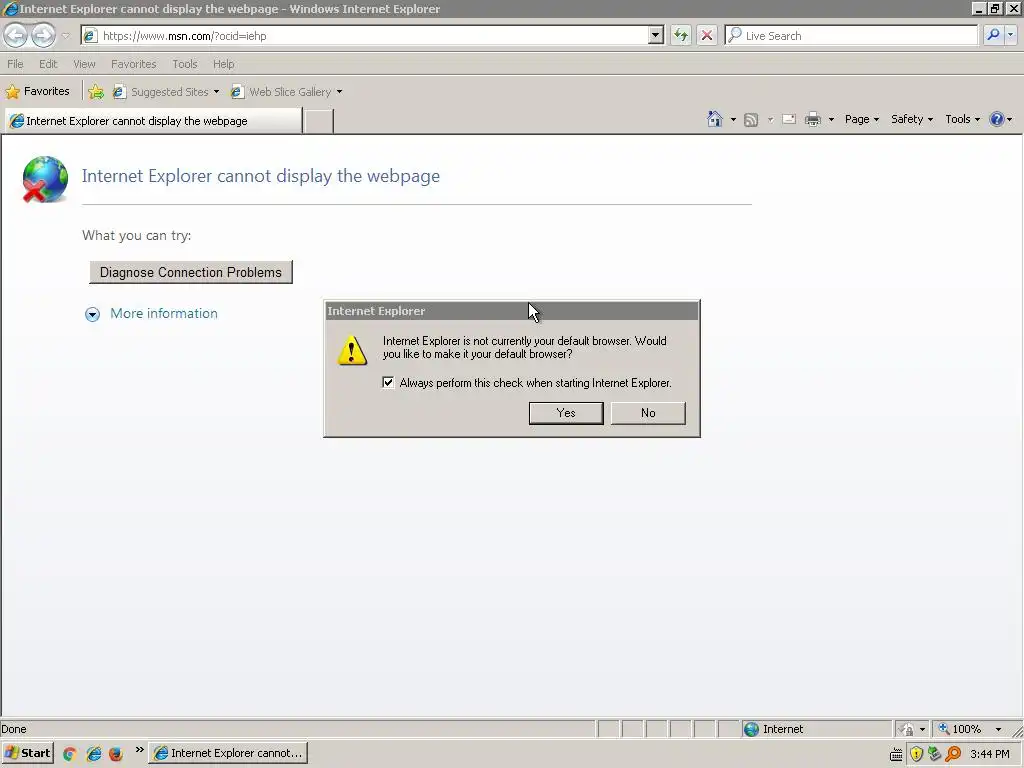Expand the zoom level dropdown arrow
The width and height of the screenshot is (1024, 768).
(998, 729)
